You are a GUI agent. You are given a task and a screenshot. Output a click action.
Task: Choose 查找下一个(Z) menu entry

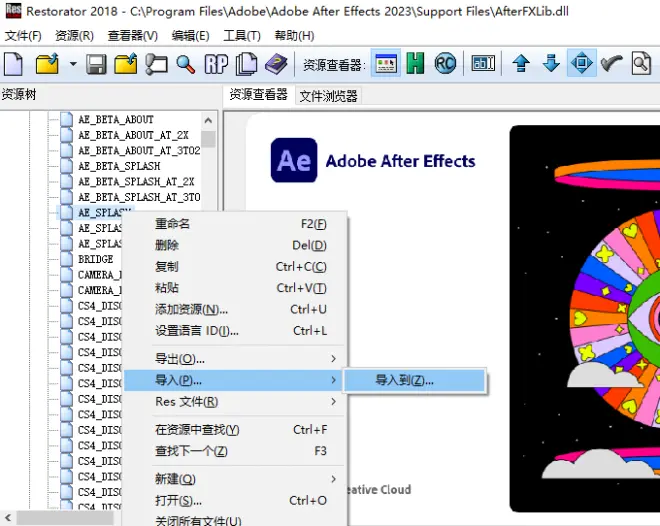click(236, 451)
